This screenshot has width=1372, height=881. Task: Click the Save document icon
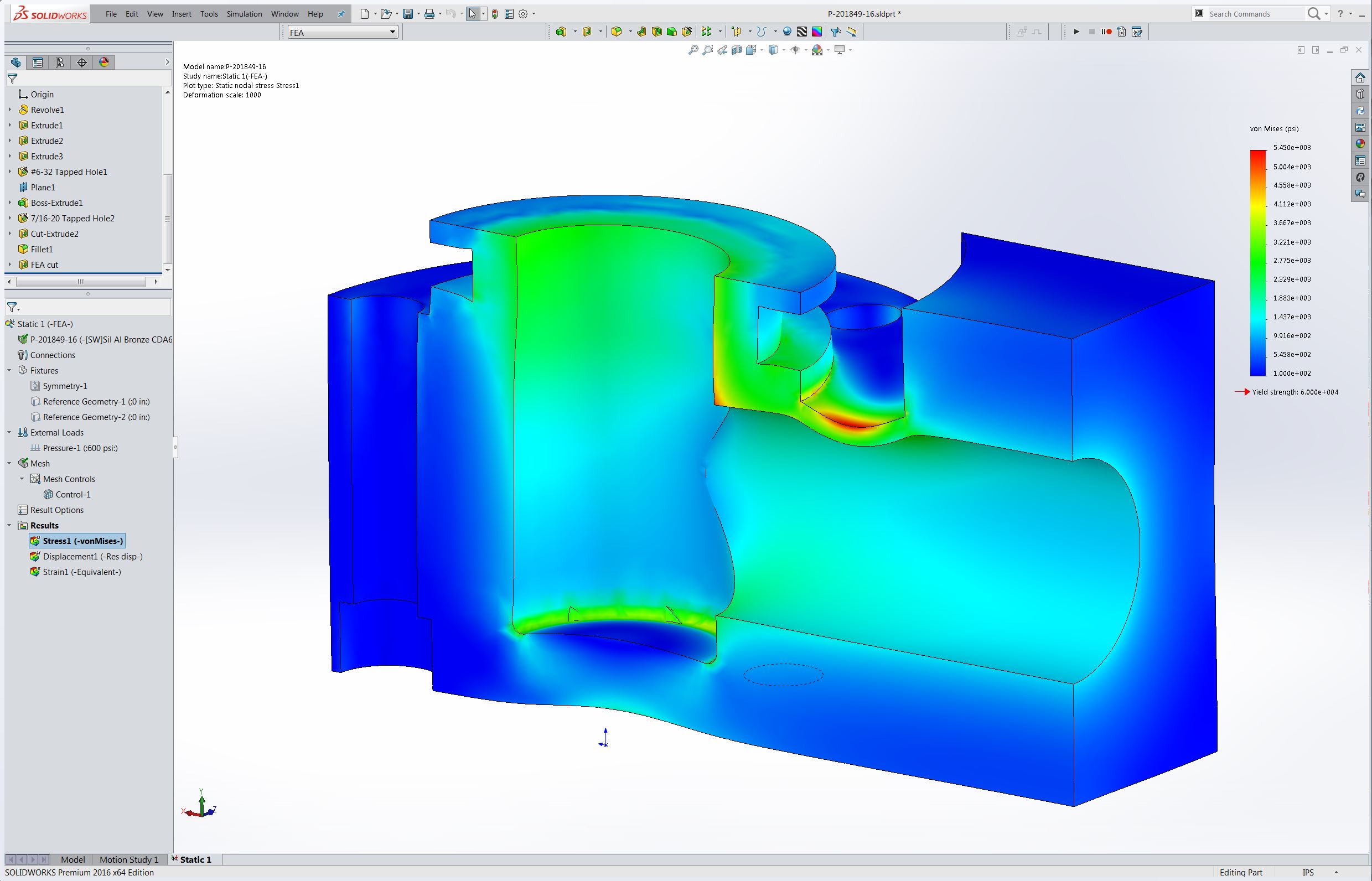408,14
